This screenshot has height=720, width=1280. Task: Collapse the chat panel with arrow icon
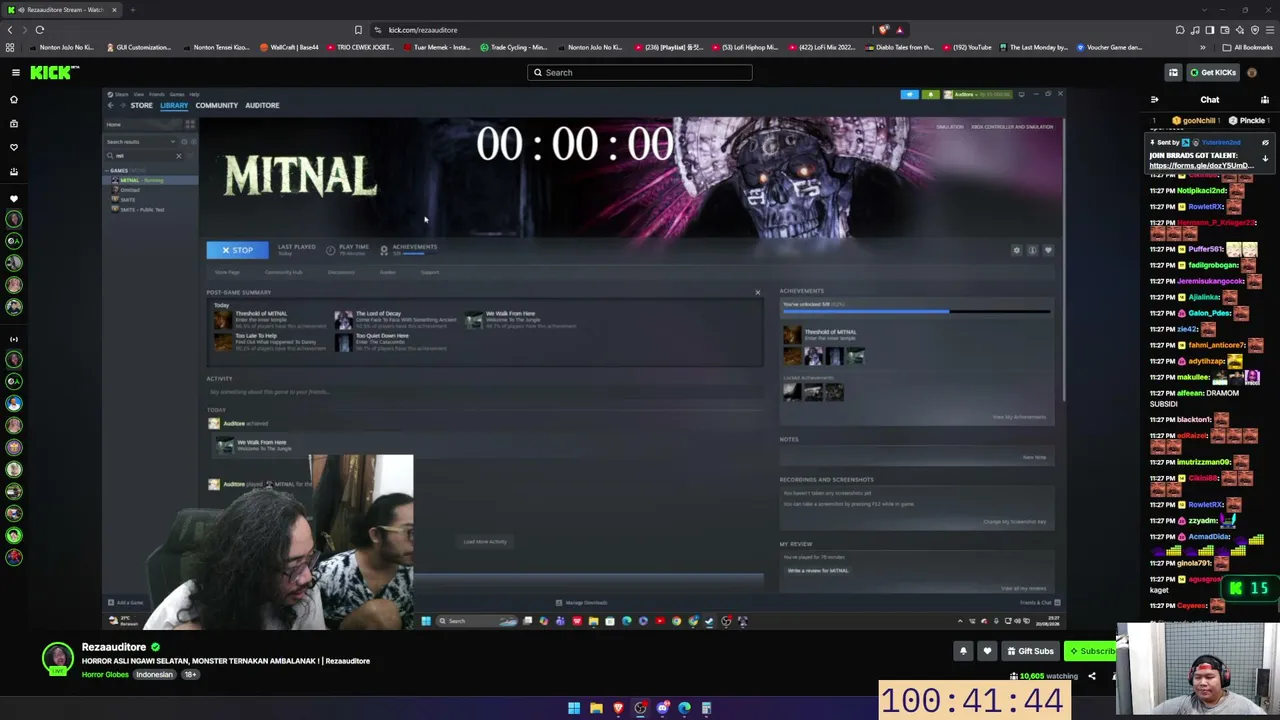coord(1154,100)
